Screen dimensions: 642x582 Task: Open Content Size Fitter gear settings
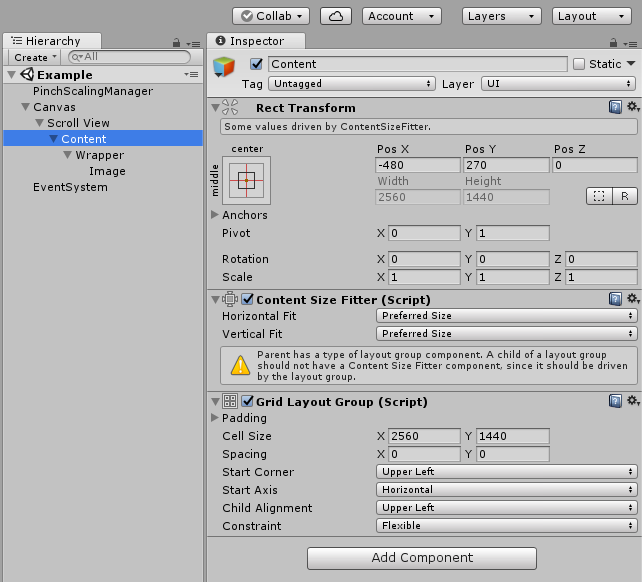point(633,299)
